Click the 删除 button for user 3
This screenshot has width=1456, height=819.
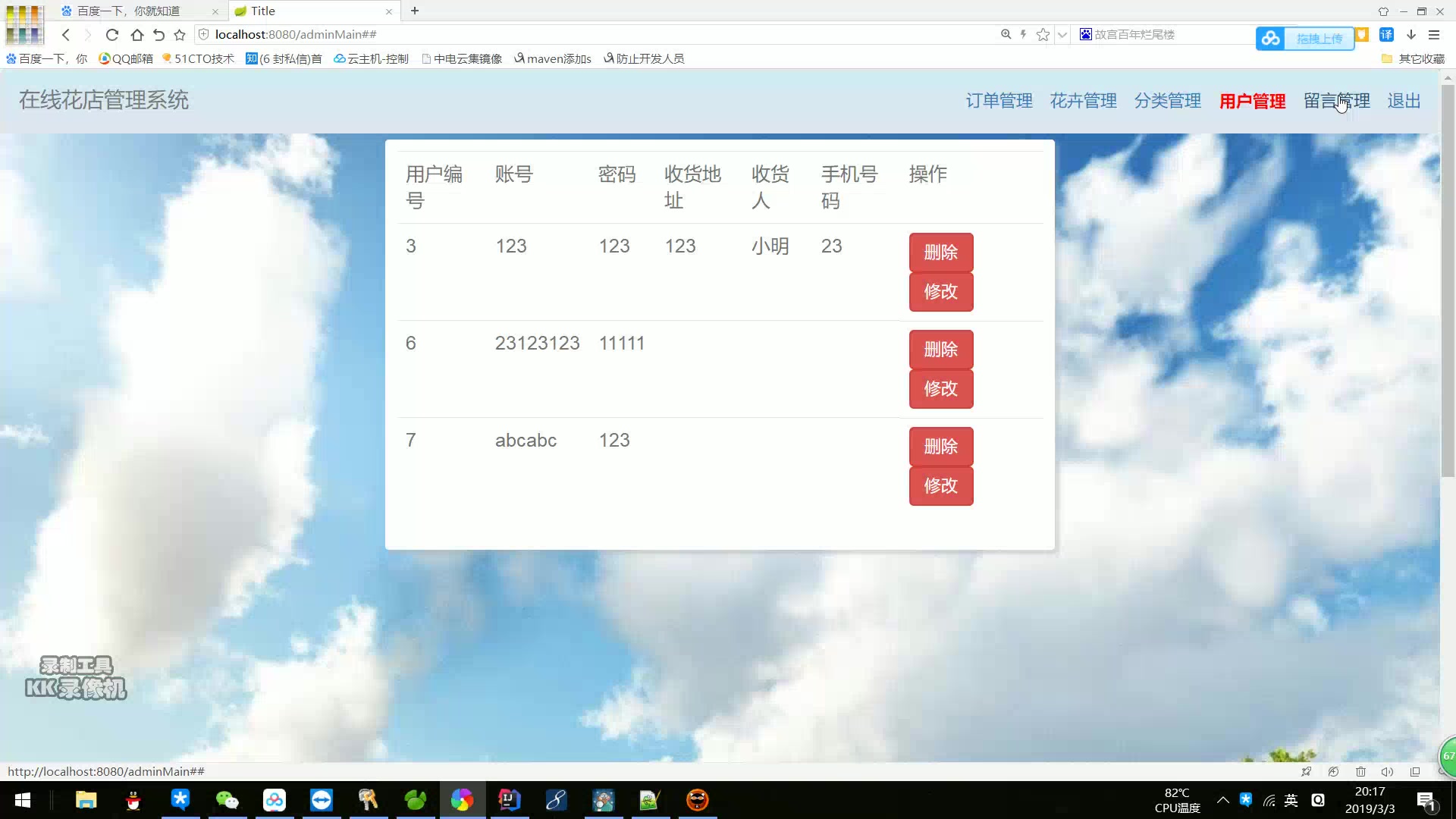tap(940, 253)
